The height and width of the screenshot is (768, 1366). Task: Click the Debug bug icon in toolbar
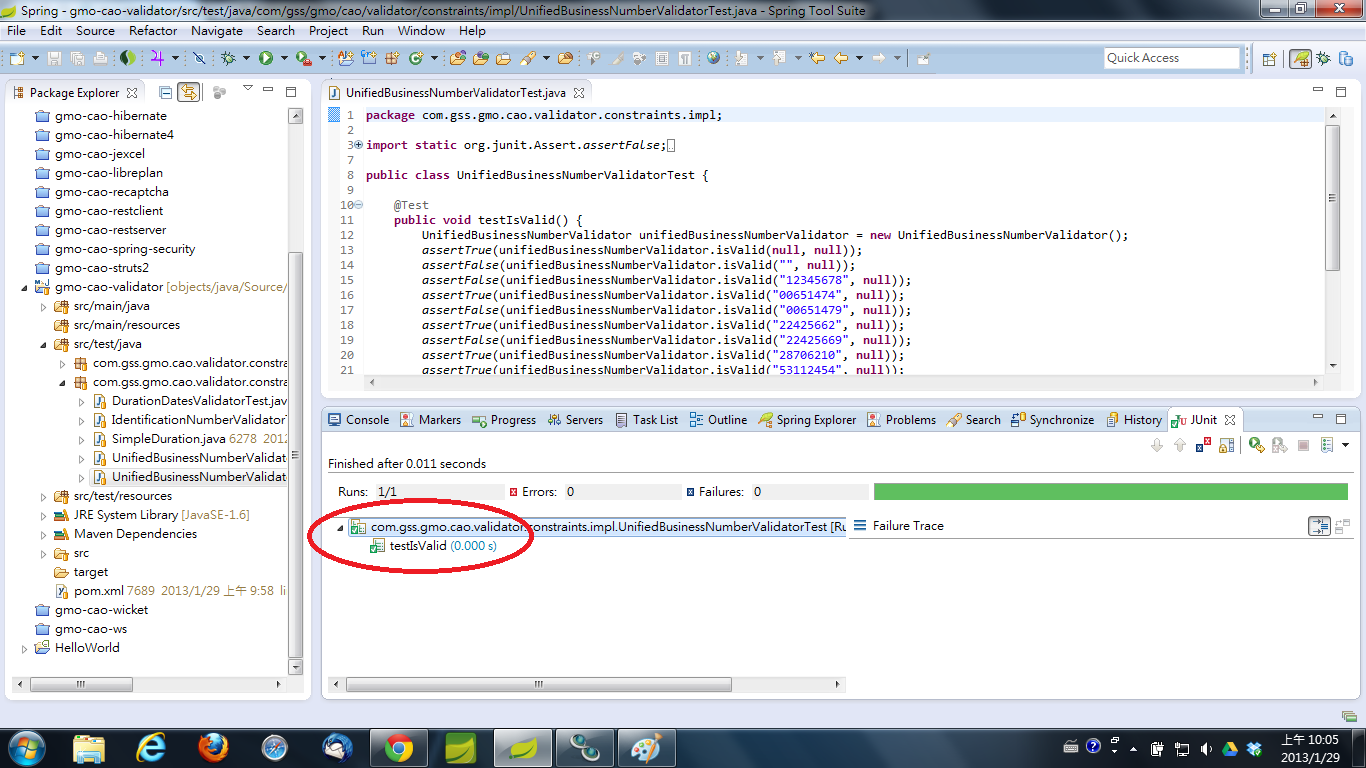pos(228,58)
